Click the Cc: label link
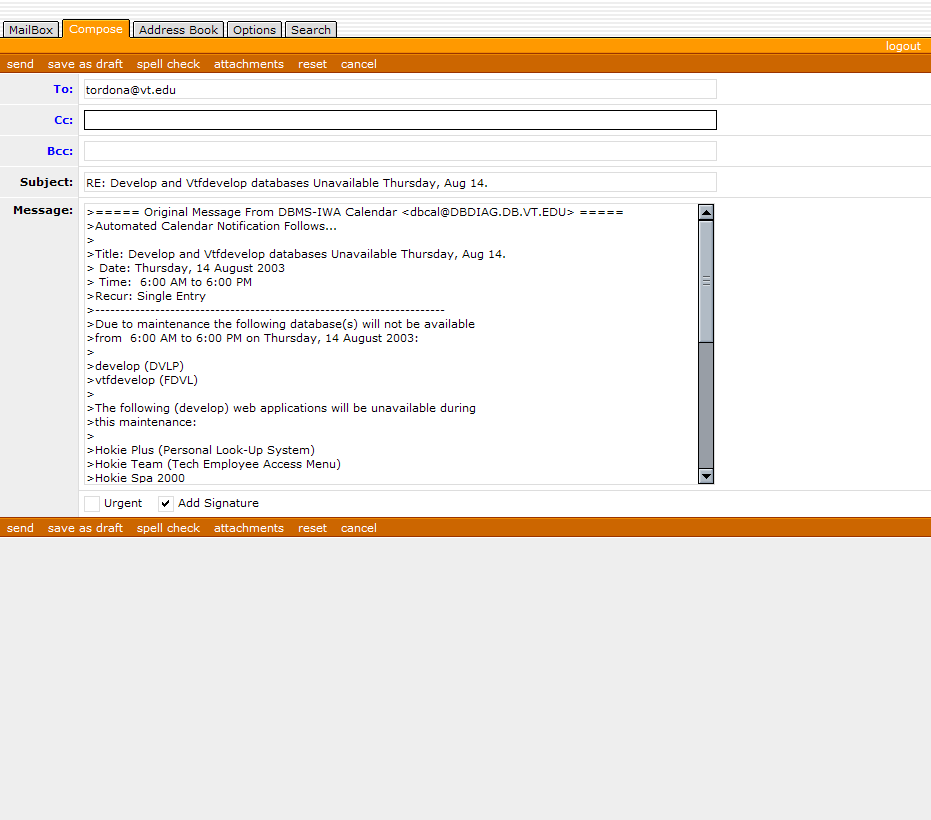Viewport: 931px width, 820px height. (63, 120)
